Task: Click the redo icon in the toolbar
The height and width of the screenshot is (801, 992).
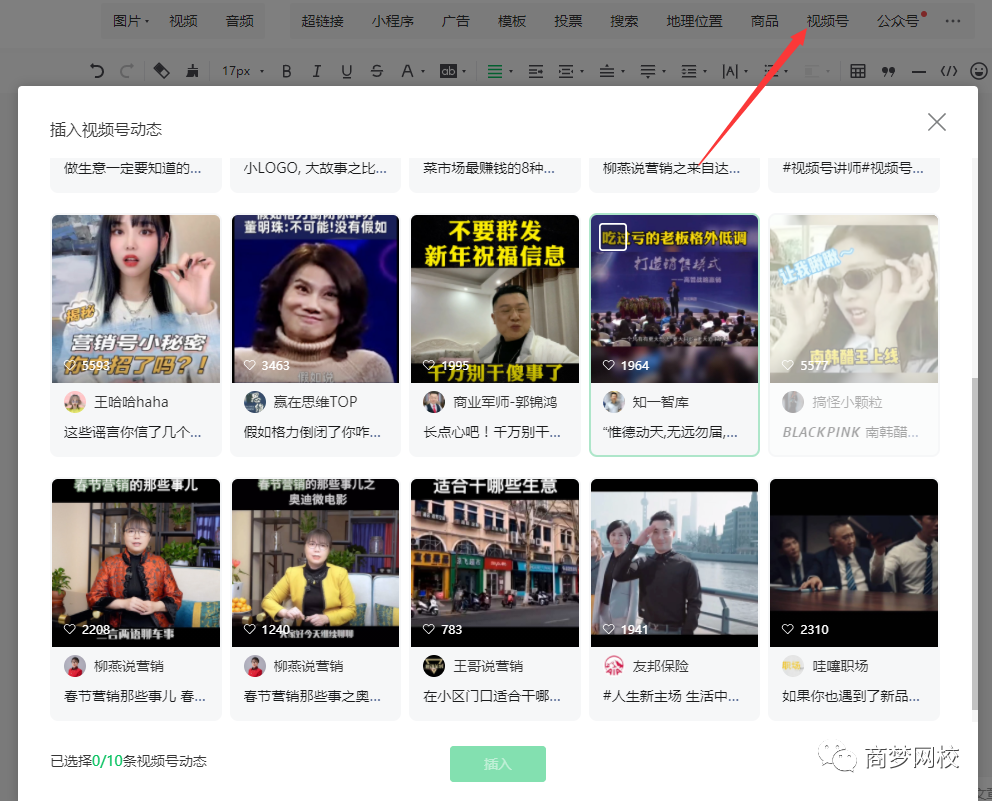Action: pyautogui.click(x=127, y=71)
